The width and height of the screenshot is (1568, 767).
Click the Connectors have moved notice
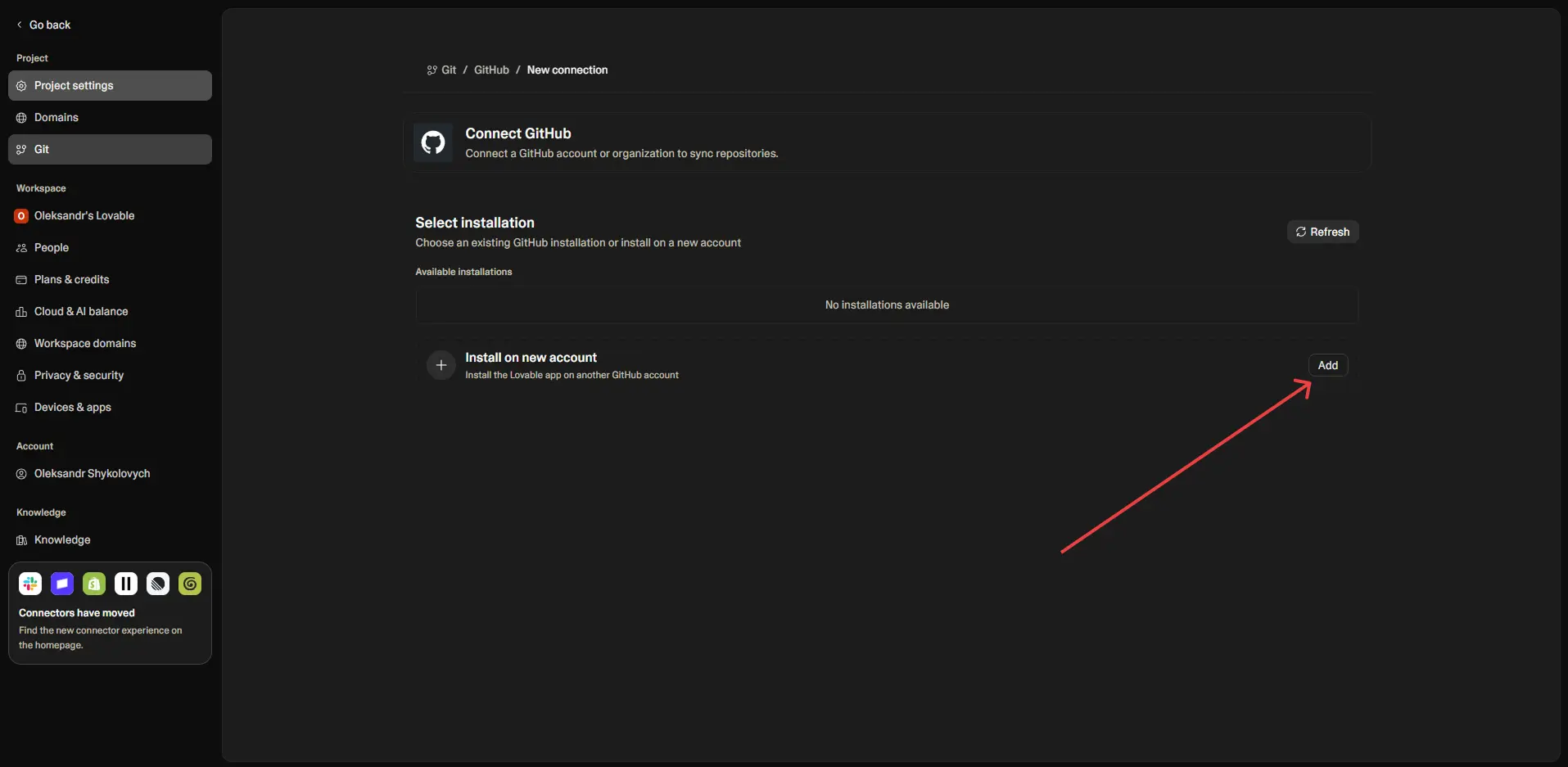(110, 613)
